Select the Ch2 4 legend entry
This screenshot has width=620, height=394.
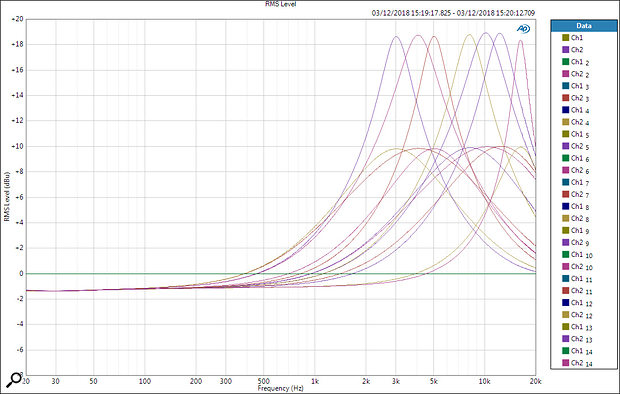(x=576, y=122)
